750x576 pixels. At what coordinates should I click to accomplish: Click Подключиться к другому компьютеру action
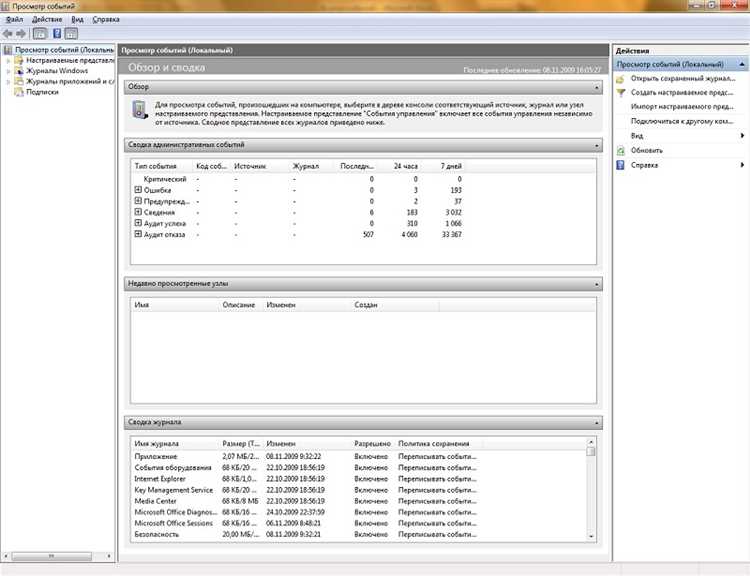pos(682,122)
